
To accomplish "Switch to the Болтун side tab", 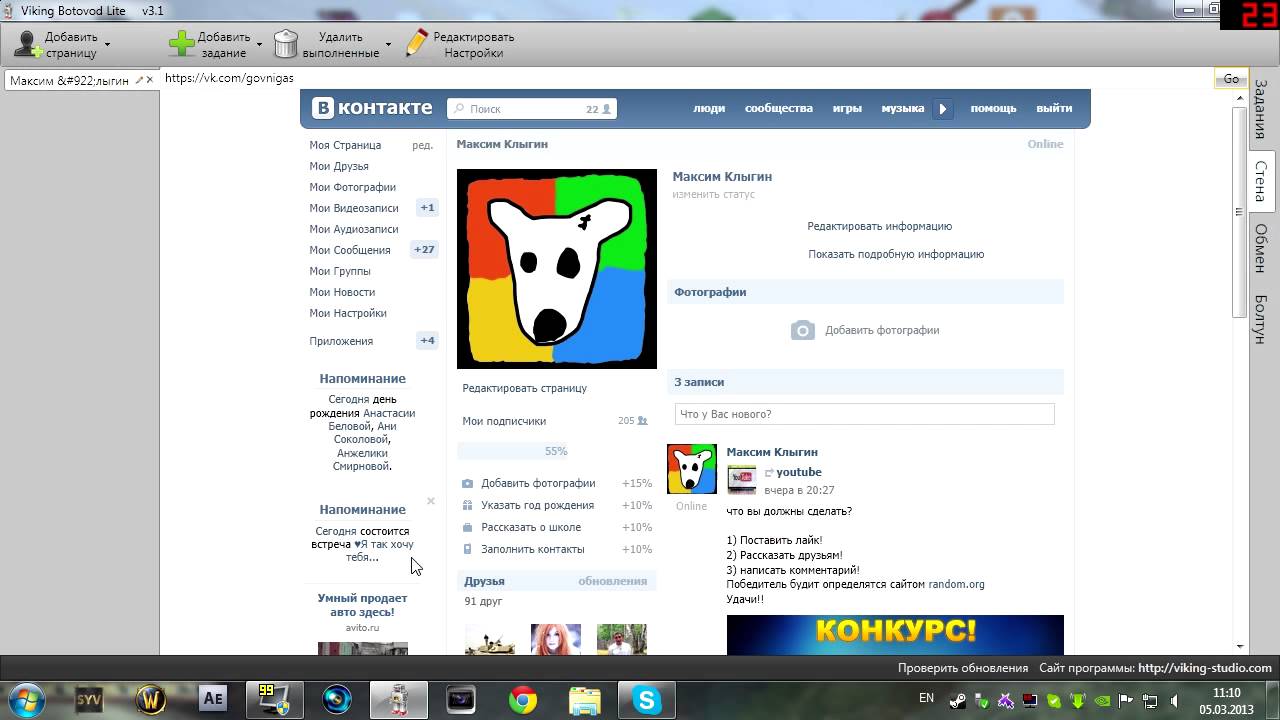I will 1261,320.
